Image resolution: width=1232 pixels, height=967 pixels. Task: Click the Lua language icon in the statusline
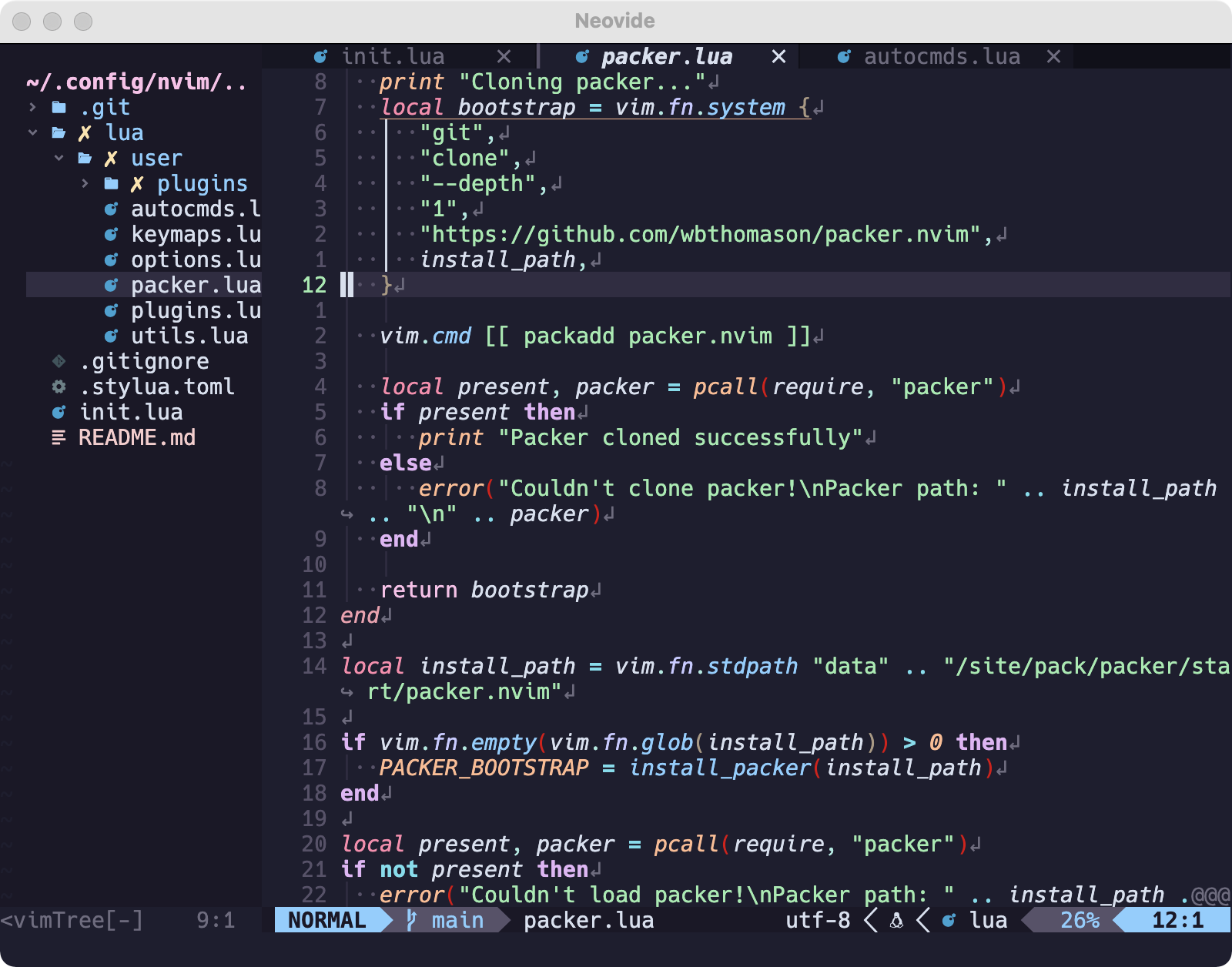(949, 920)
